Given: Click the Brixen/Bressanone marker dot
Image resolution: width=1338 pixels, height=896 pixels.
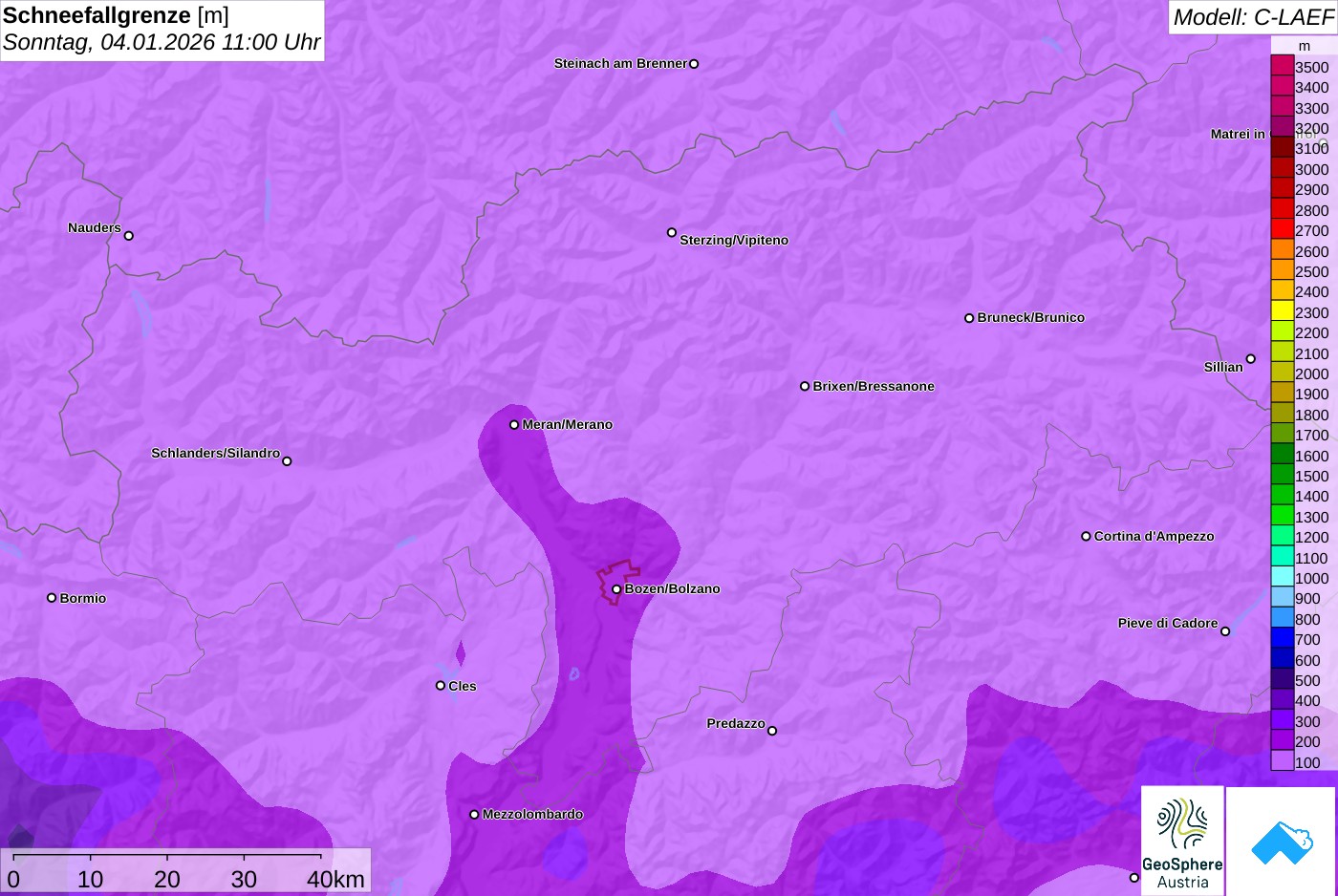Looking at the screenshot, I should pyautogui.click(x=805, y=386).
